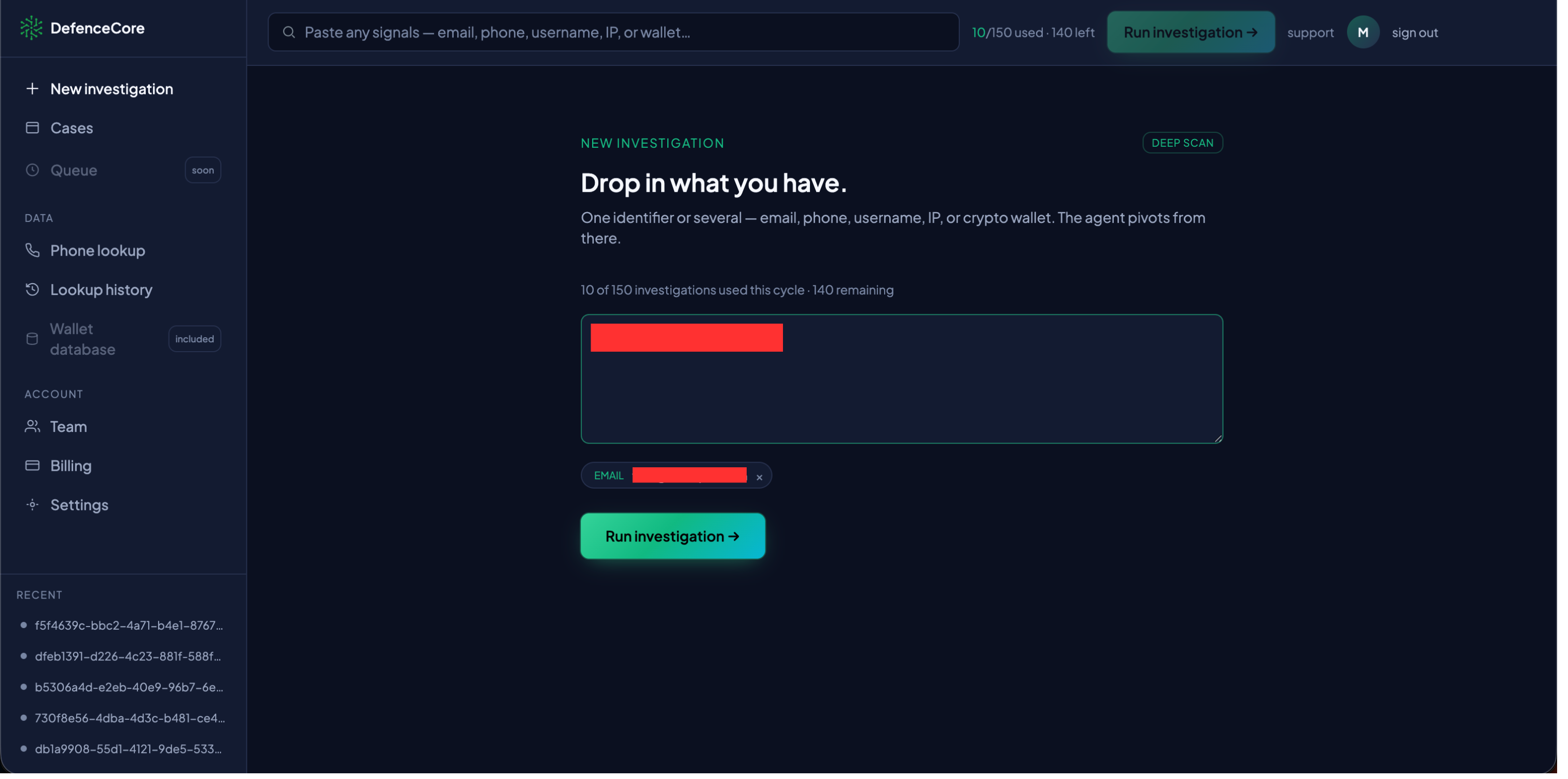This screenshot has width=1568, height=779.
Task: Click the plus icon beside New investigation
Action: [x=32, y=89]
